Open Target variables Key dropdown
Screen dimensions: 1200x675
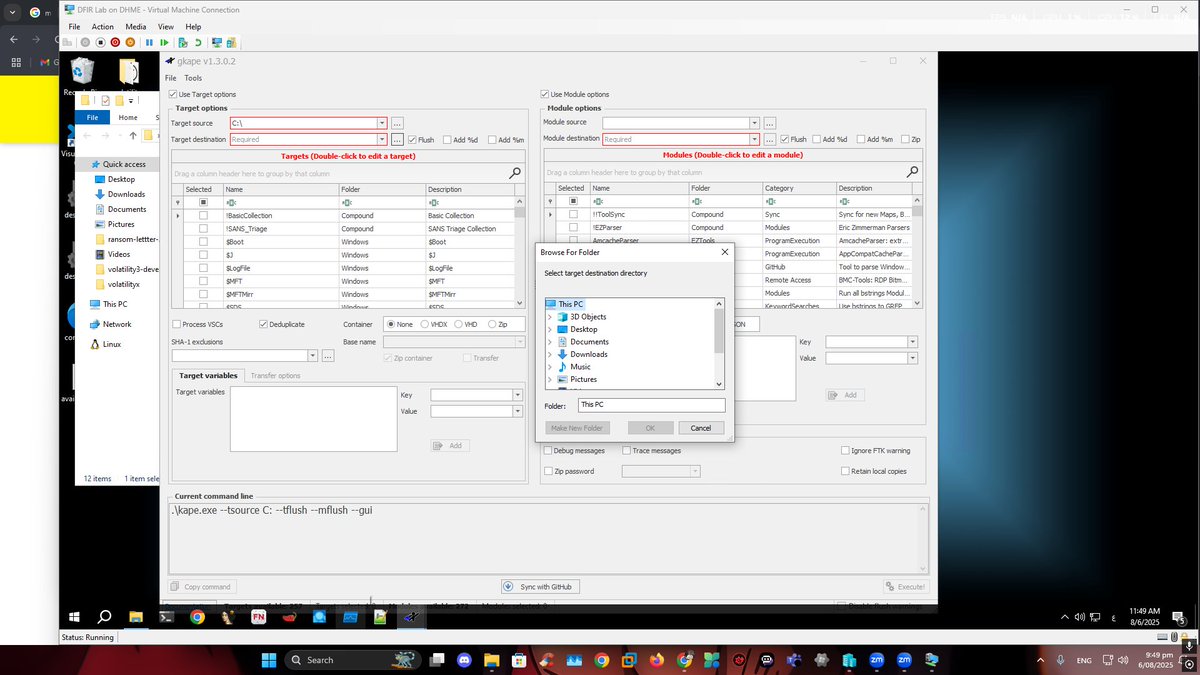click(x=517, y=395)
